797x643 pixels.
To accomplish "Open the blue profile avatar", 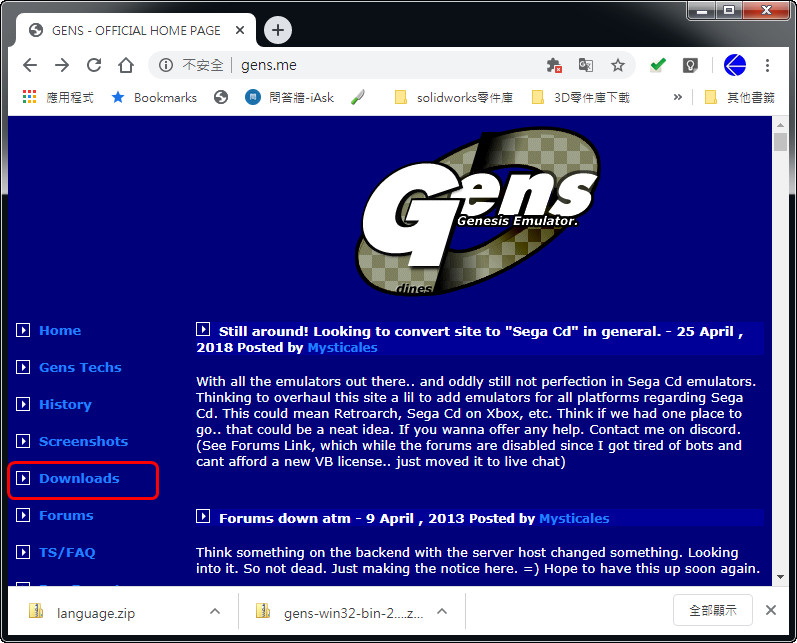I will click(735, 65).
